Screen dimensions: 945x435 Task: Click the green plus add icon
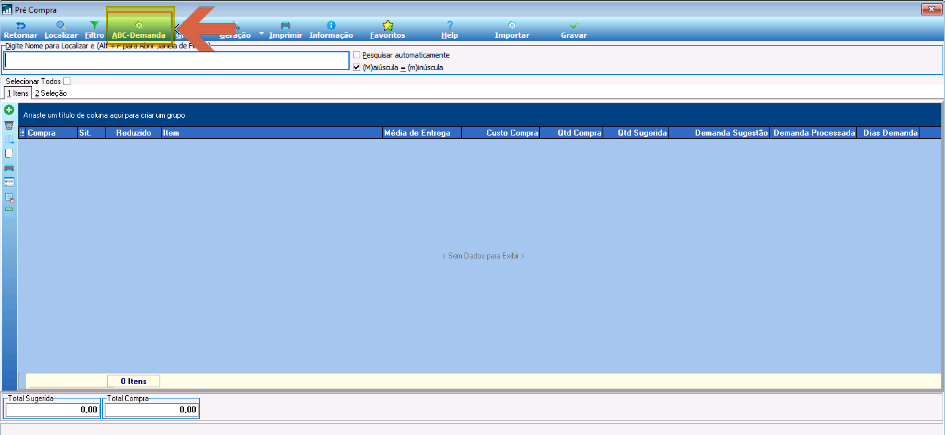point(9,110)
